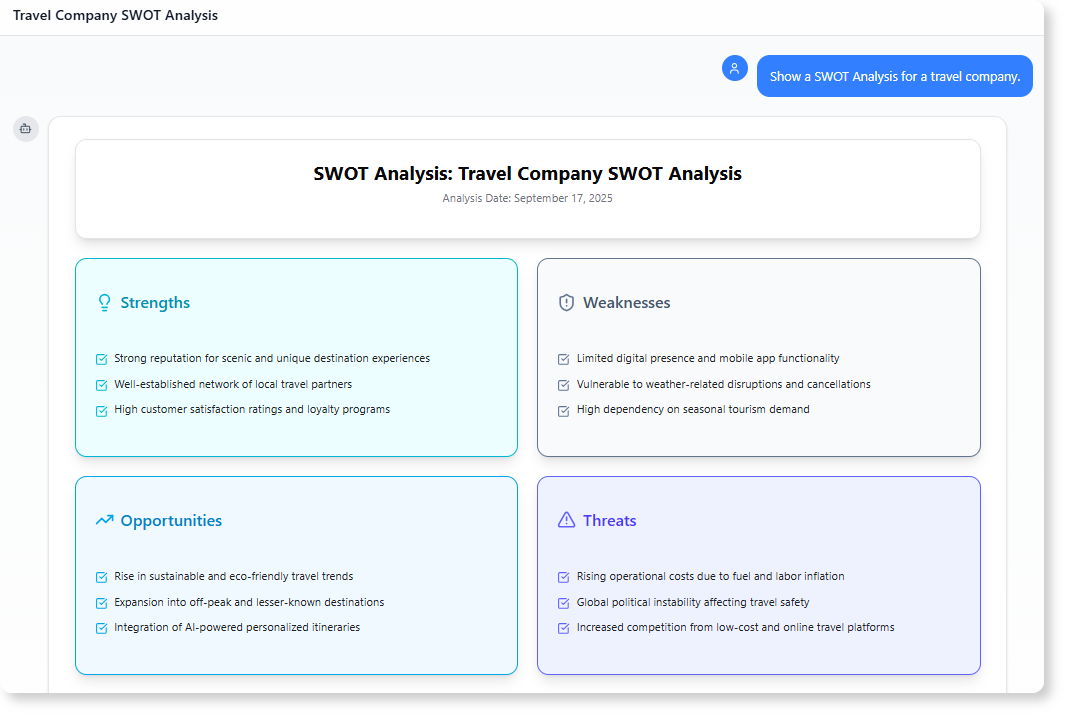Click the check icon beside "High customer satisfaction ratings"

[x=101, y=410]
